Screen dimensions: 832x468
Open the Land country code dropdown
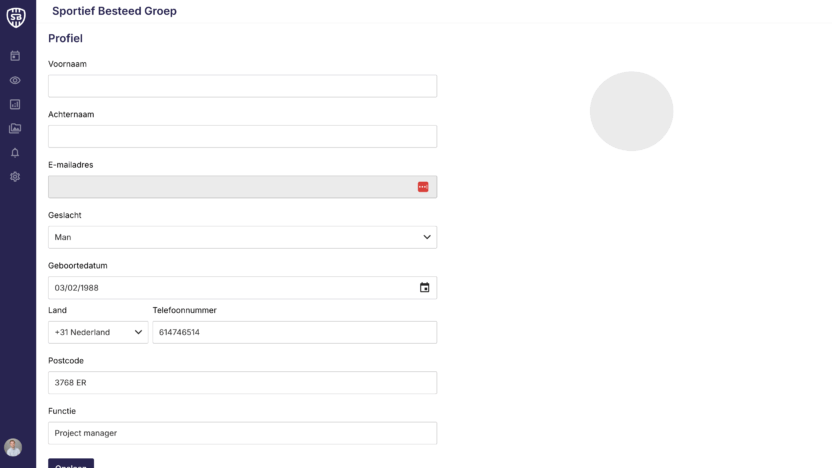(97, 332)
